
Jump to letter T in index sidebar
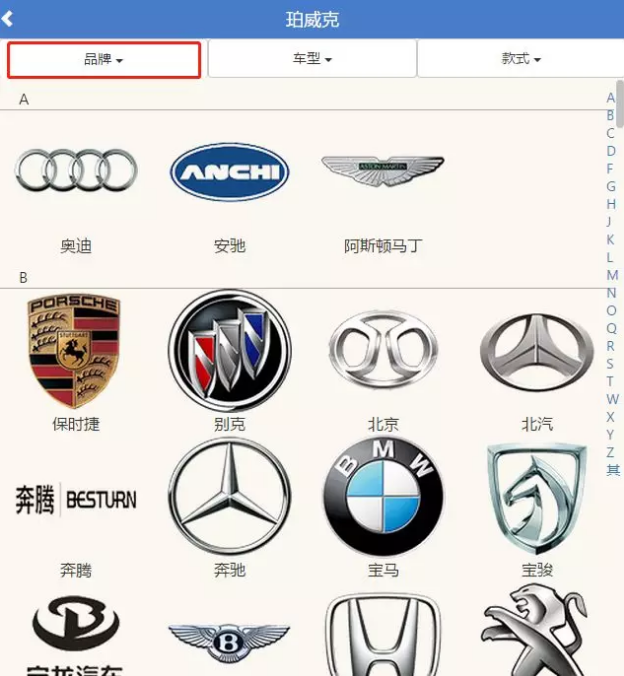[610, 381]
